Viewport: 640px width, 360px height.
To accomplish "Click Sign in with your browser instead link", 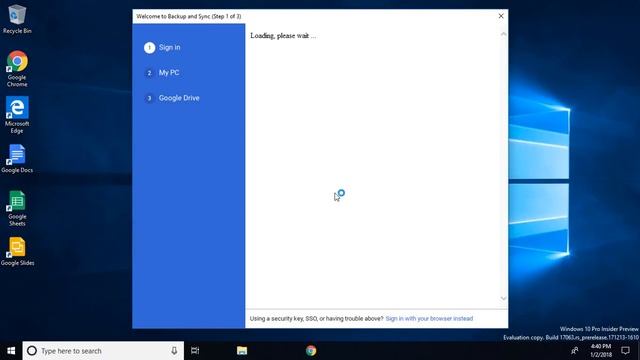I will (429, 318).
